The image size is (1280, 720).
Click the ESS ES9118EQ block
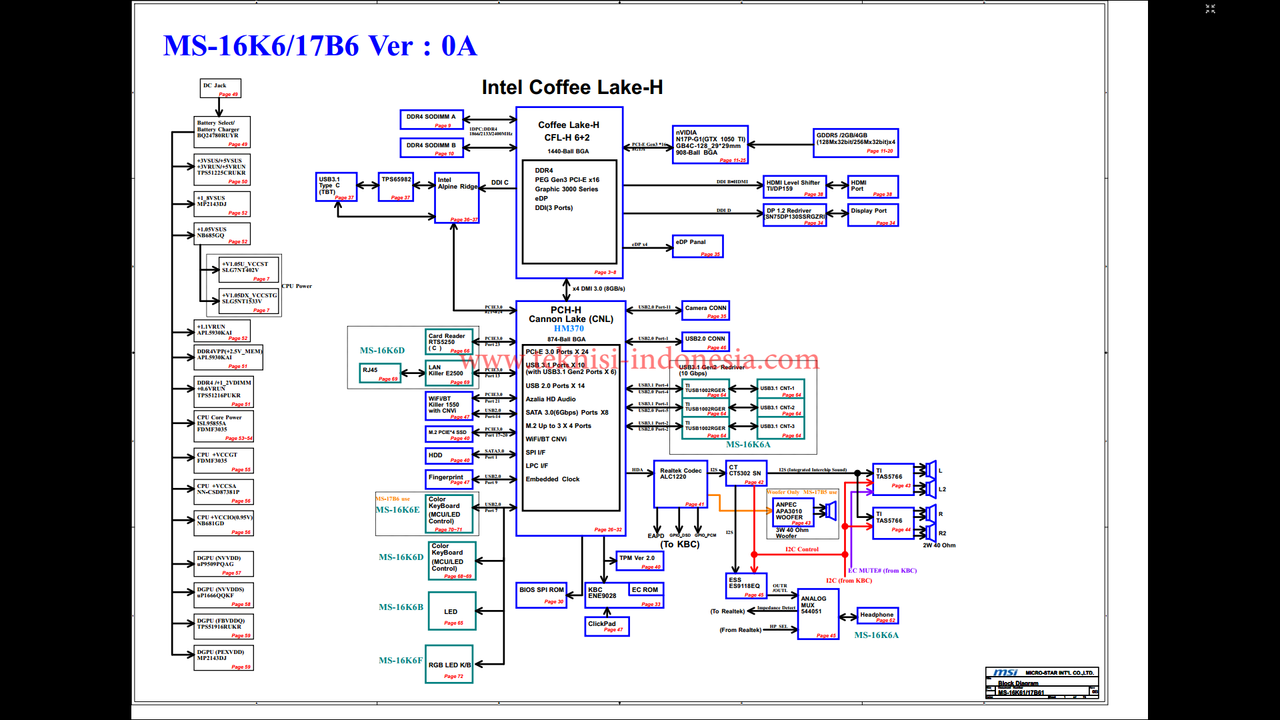(x=745, y=587)
